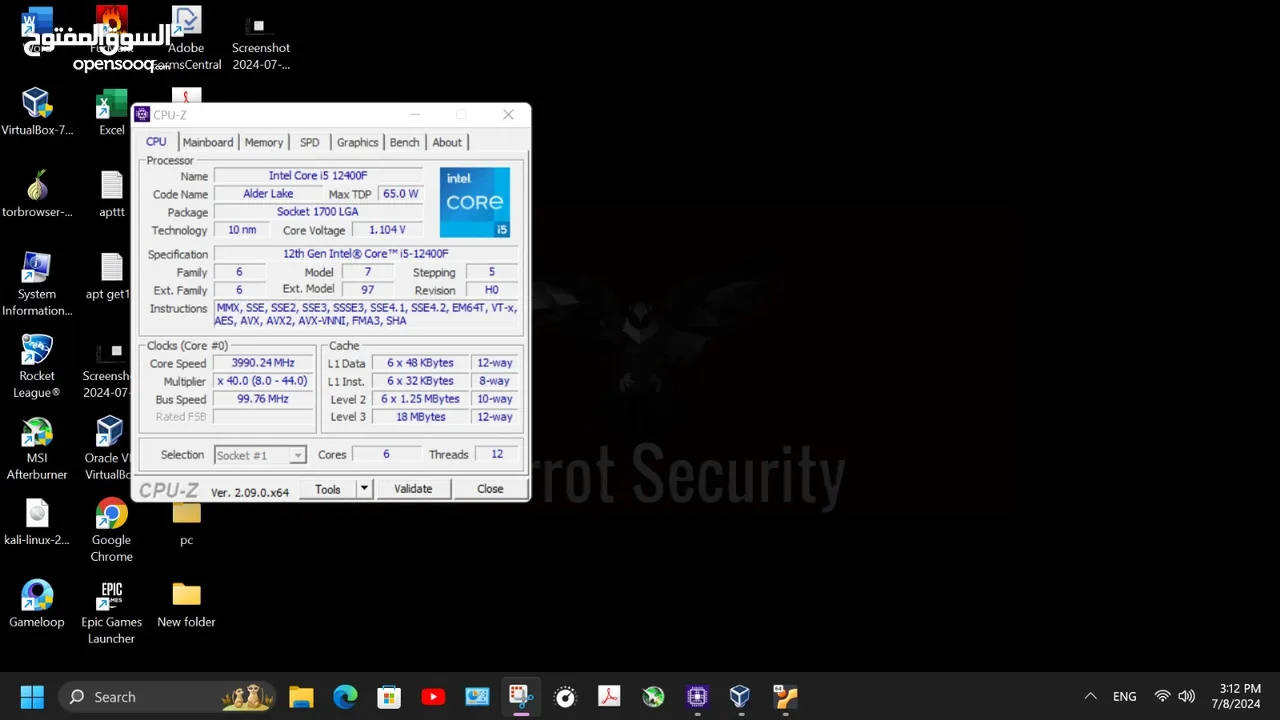The image size is (1280, 720).
Task: Launch Rocket League from desktop
Action: tap(37, 366)
